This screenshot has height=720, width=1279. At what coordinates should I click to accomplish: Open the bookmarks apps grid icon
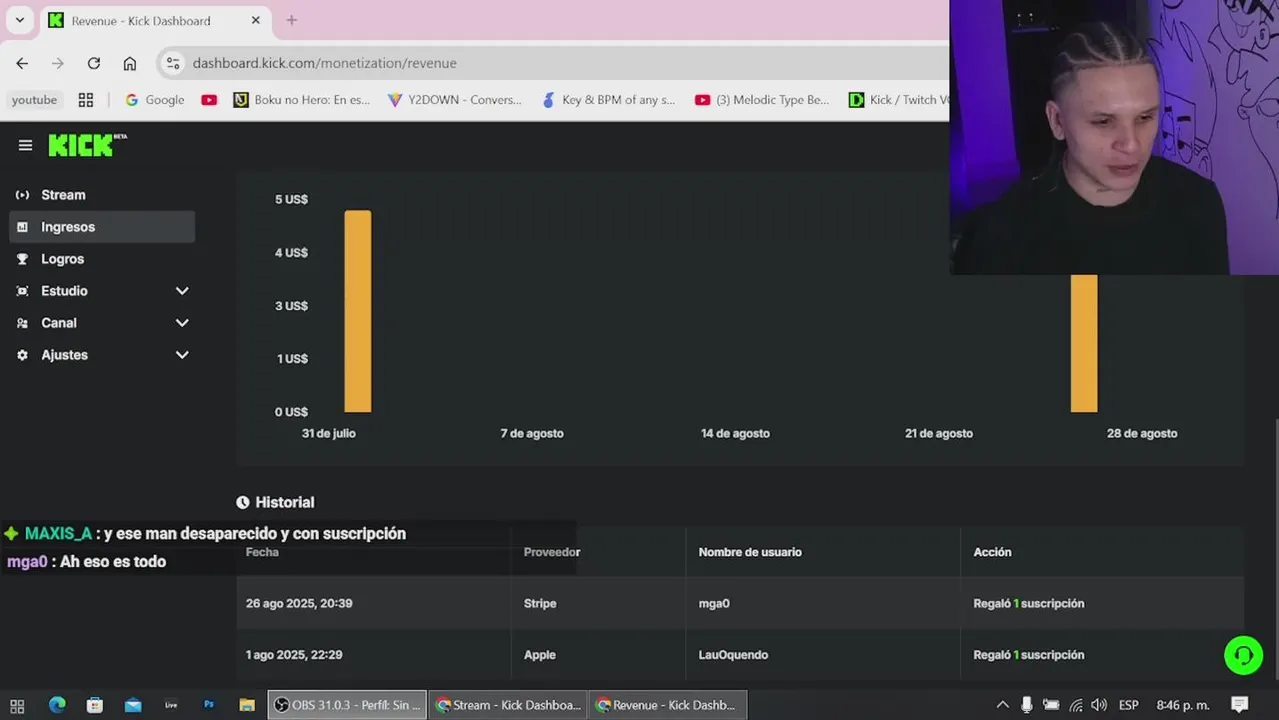click(x=86, y=100)
